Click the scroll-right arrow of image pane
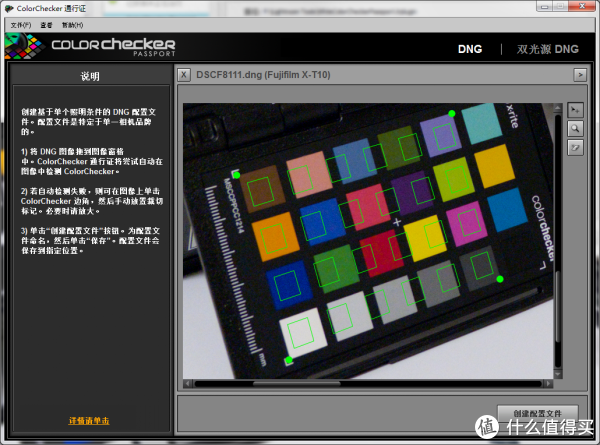This screenshot has width=600, height=445. coord(549,383)
